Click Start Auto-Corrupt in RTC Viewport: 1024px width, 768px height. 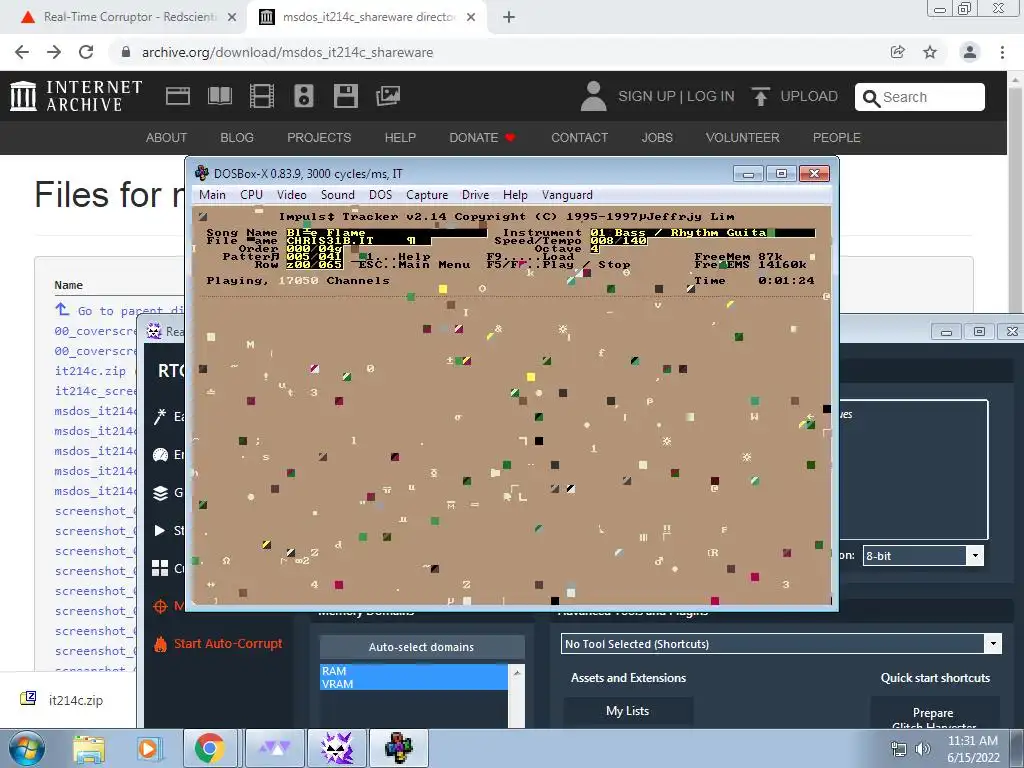click(228, 644)
